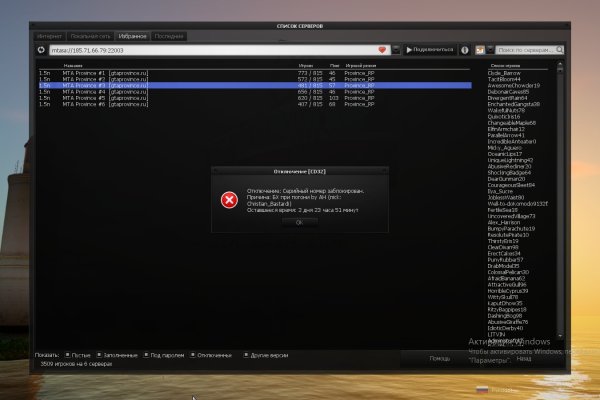Click the refresh icon left of address bar
This screenshot has width=600, height=400.
(x=42, y=49)
